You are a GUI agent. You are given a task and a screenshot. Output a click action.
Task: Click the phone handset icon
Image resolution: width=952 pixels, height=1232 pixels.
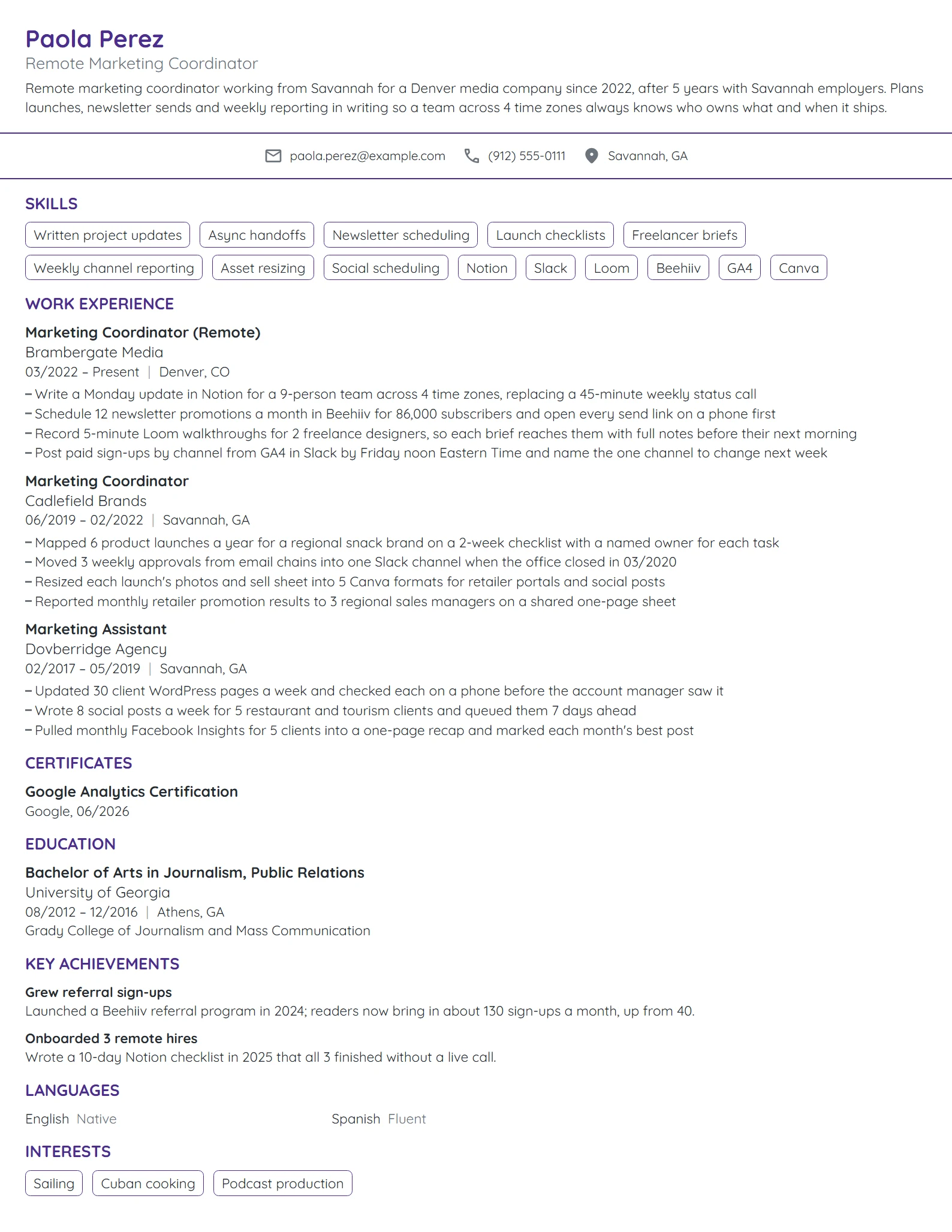(x=472, y=156)
